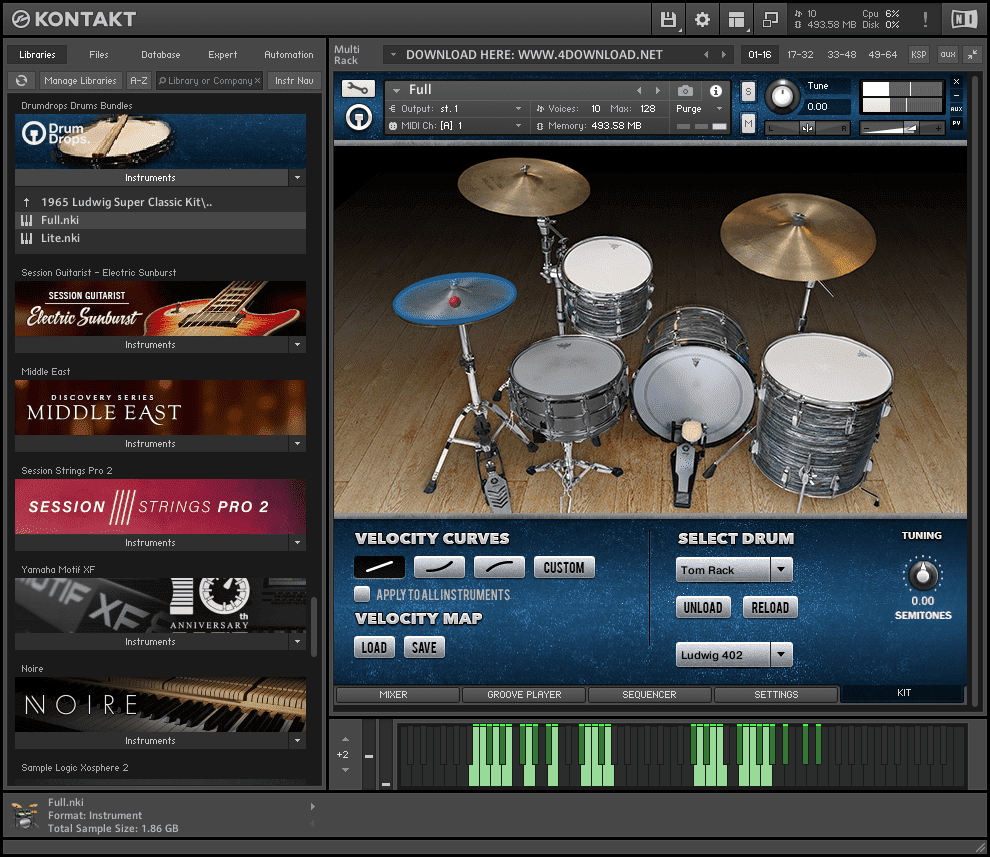The image size is (990, 857).
Task: Adjust the Tuning knob
Action: tap(922, 575)
